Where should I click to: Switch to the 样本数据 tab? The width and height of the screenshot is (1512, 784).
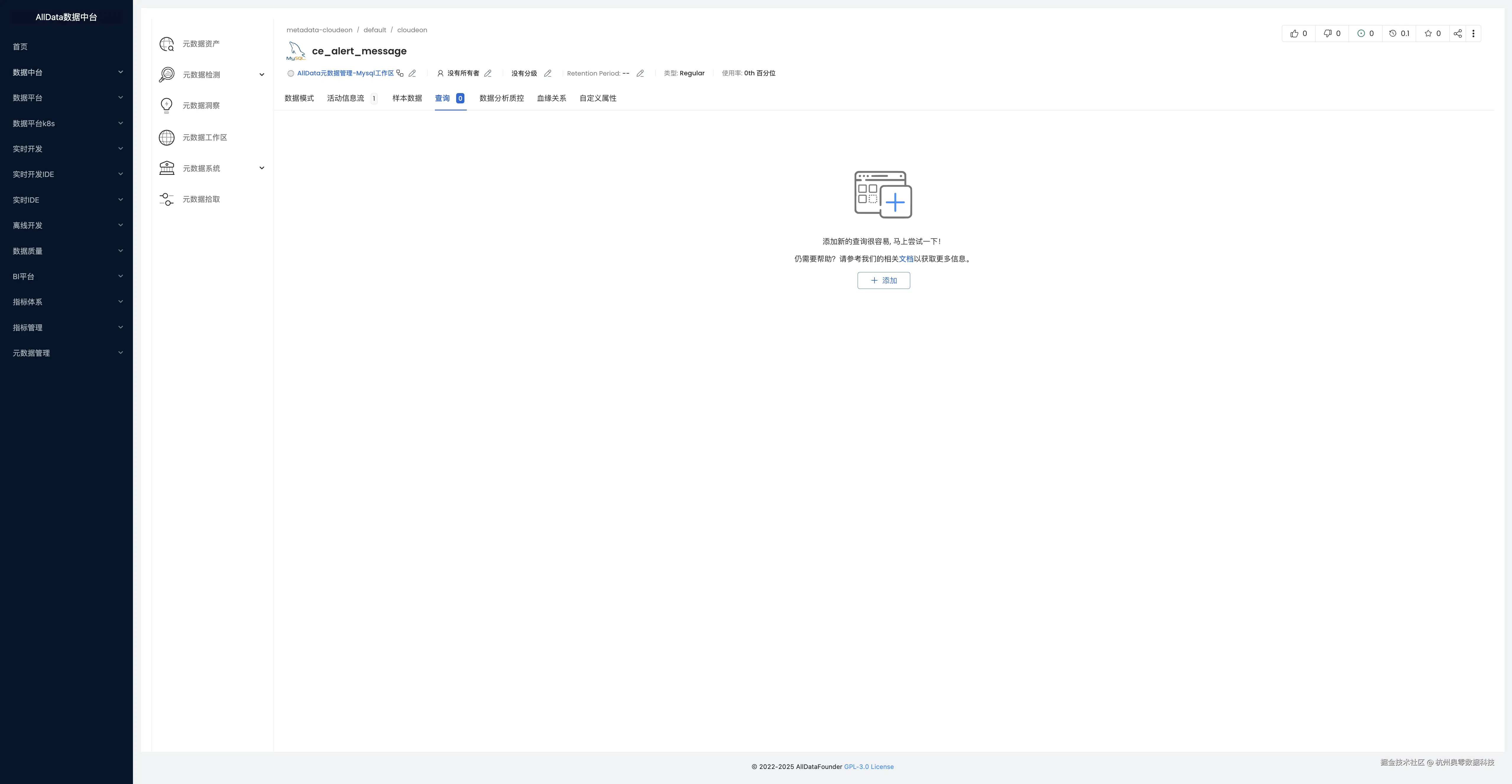pyautogui.click(x=407, y=98)
